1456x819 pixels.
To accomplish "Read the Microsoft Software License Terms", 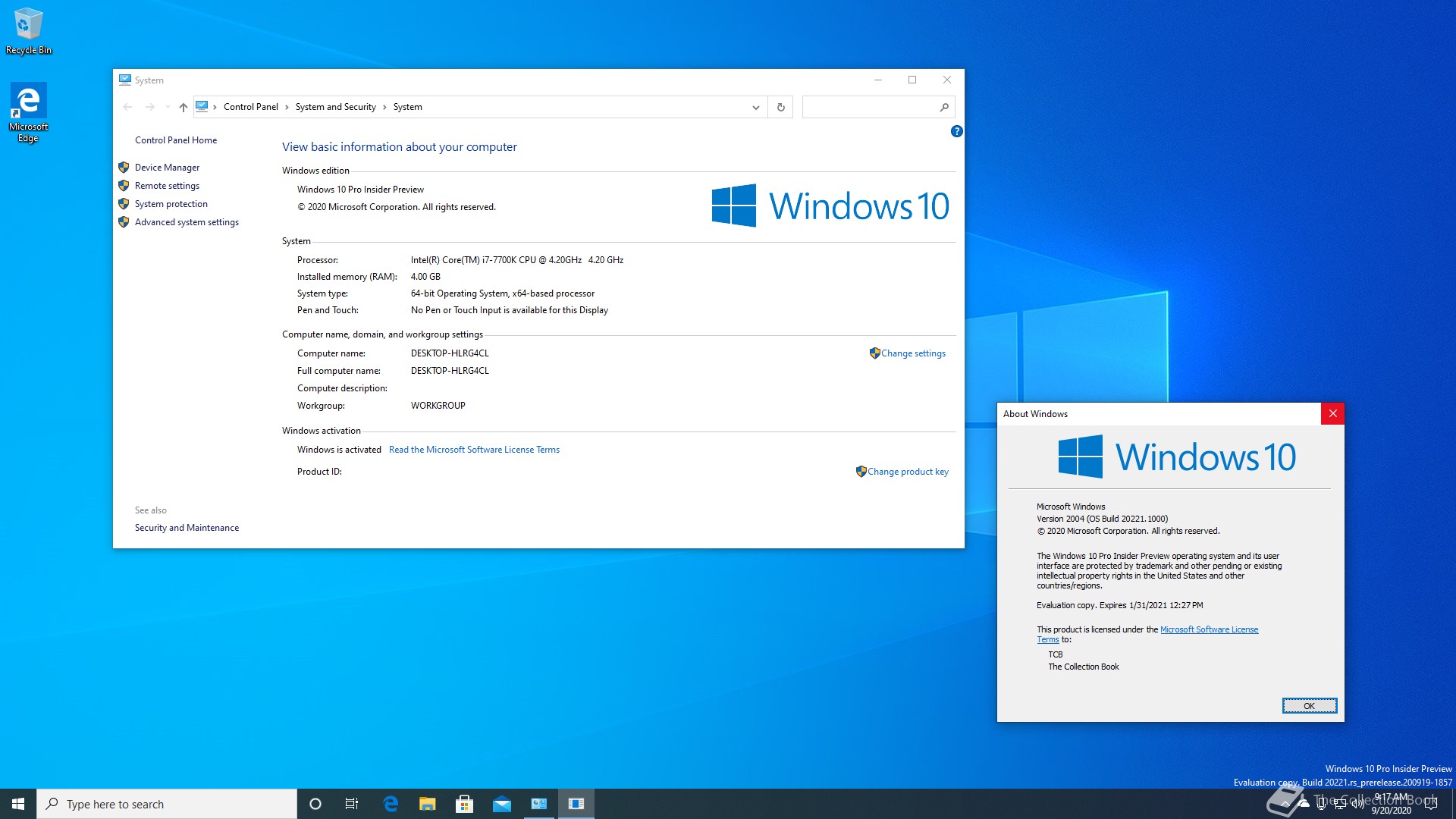I will (474, 450).
